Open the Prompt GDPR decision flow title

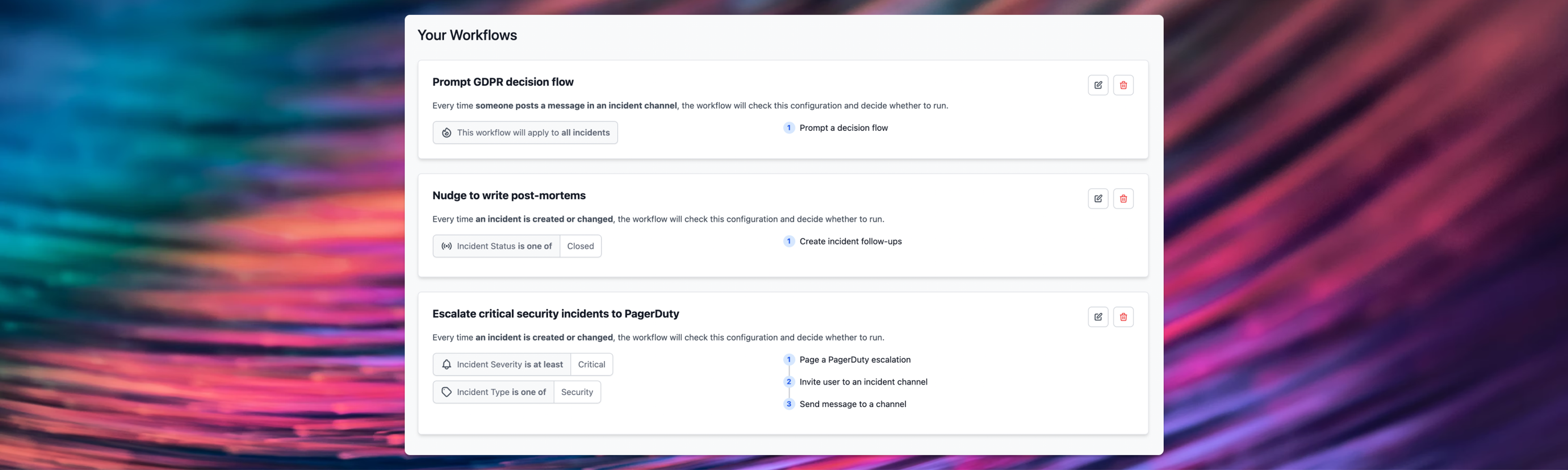[x=503, y=82]
